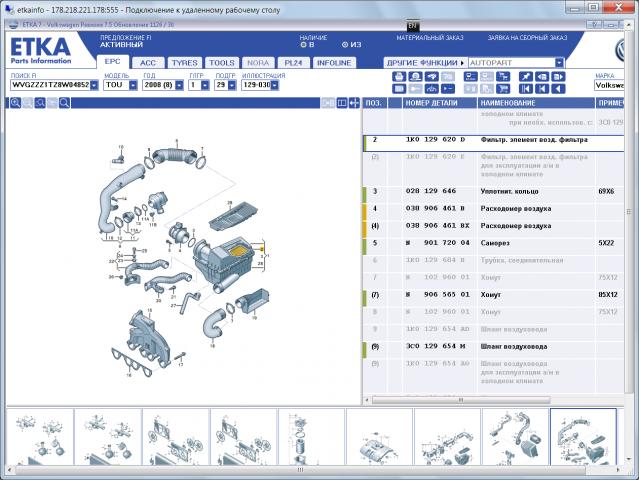Open the ПОДГР subgroup dropdown showing 29

[x=232, y=85]
